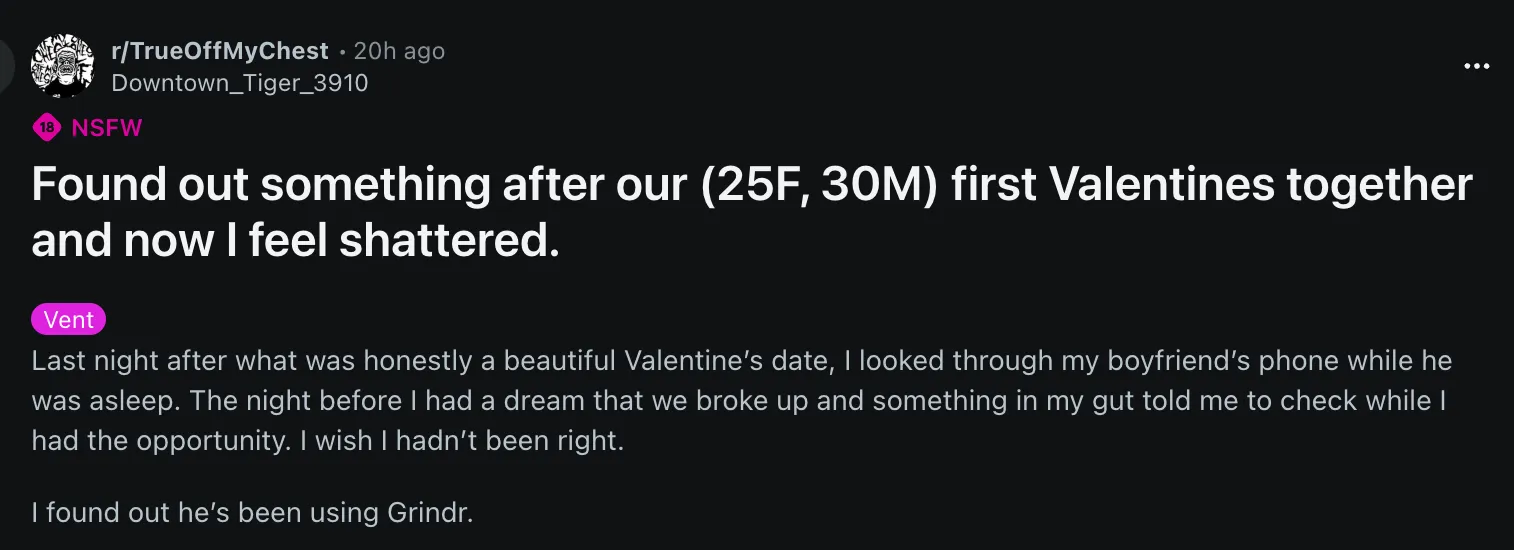Click the TrueOffMyChest subreddit avatar

click(63, 66)
